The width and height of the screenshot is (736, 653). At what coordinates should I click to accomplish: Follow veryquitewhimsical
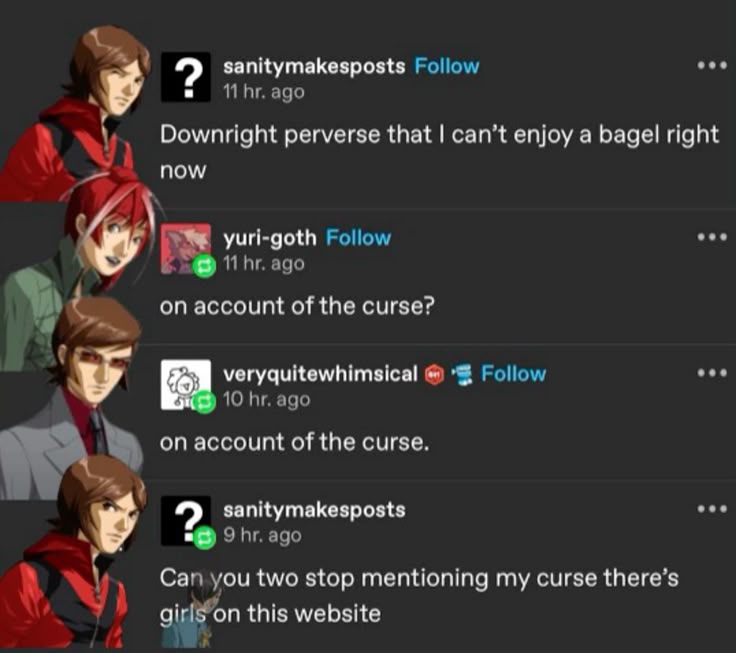click(514, 374)
